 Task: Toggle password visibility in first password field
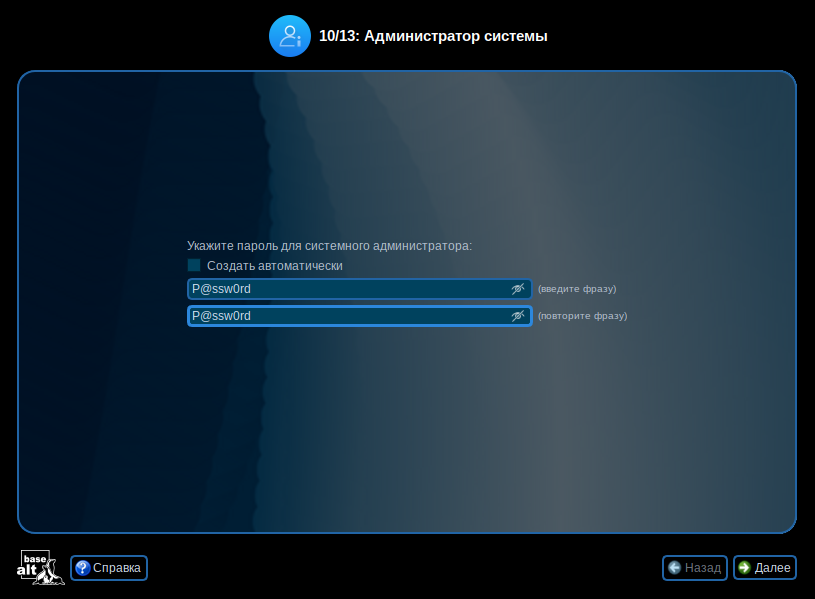point(518,289)
